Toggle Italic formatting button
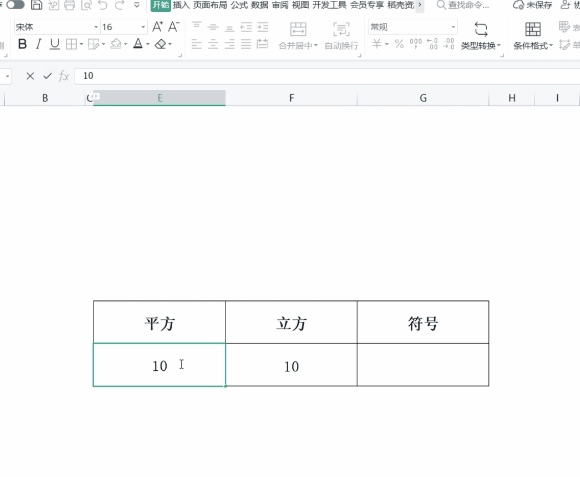 coord(38,44)
